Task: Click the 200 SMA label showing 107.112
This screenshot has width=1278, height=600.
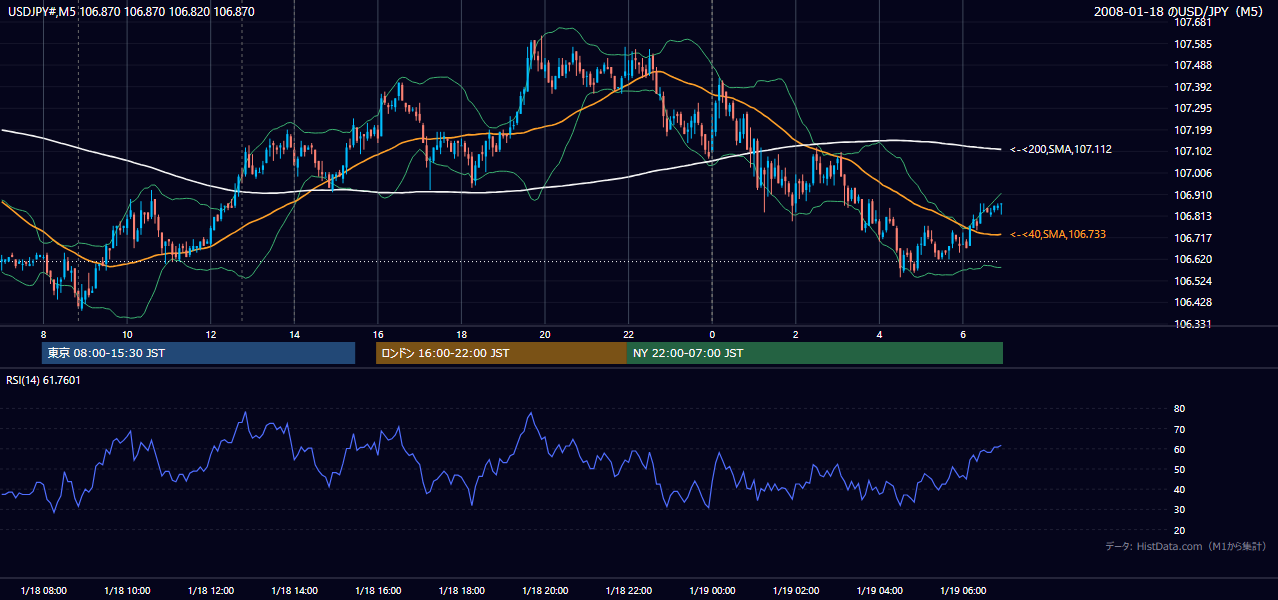Action: tap(1061, 150)
